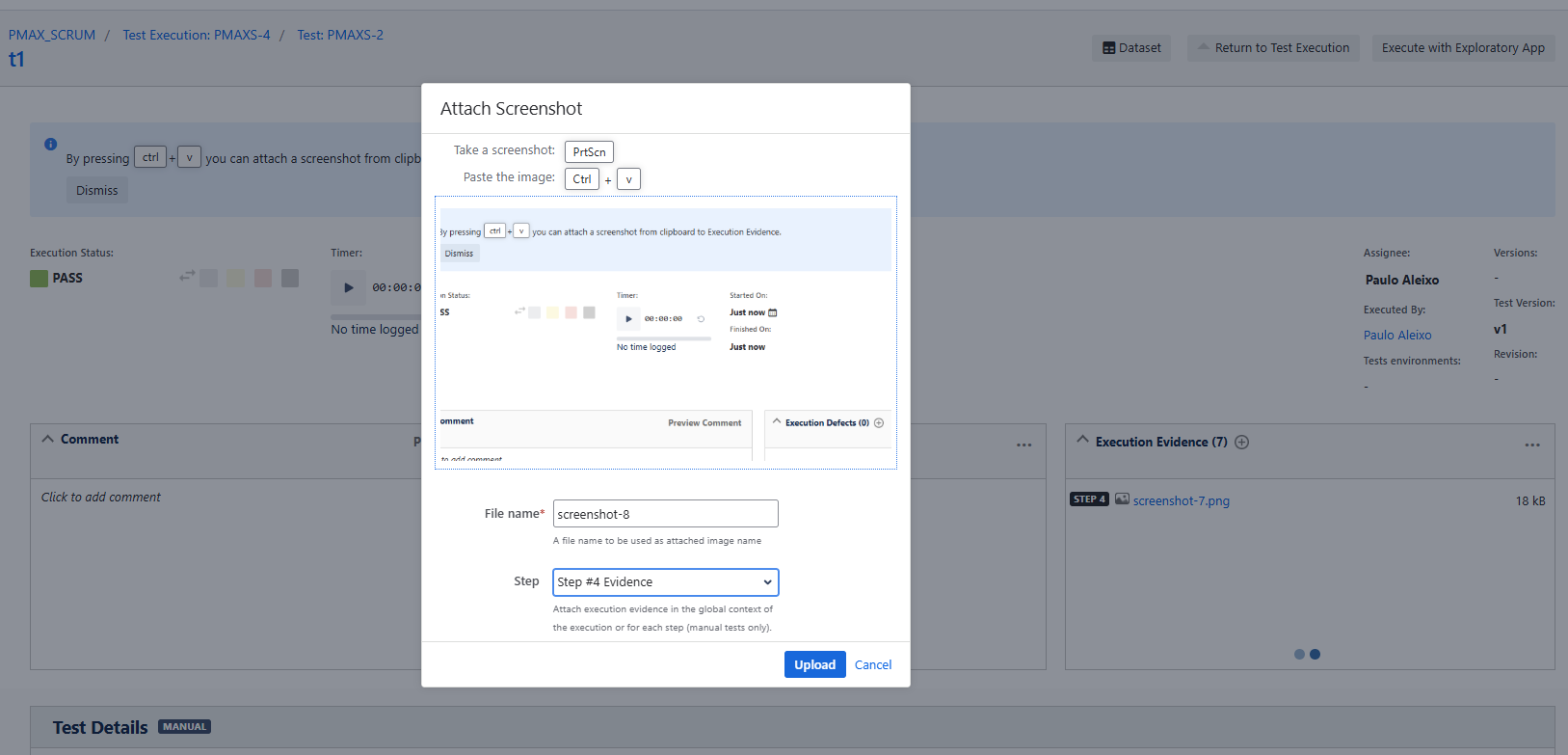Open screenshot-7.png evidence link

pyautogui.click(x=1182, y=501)
